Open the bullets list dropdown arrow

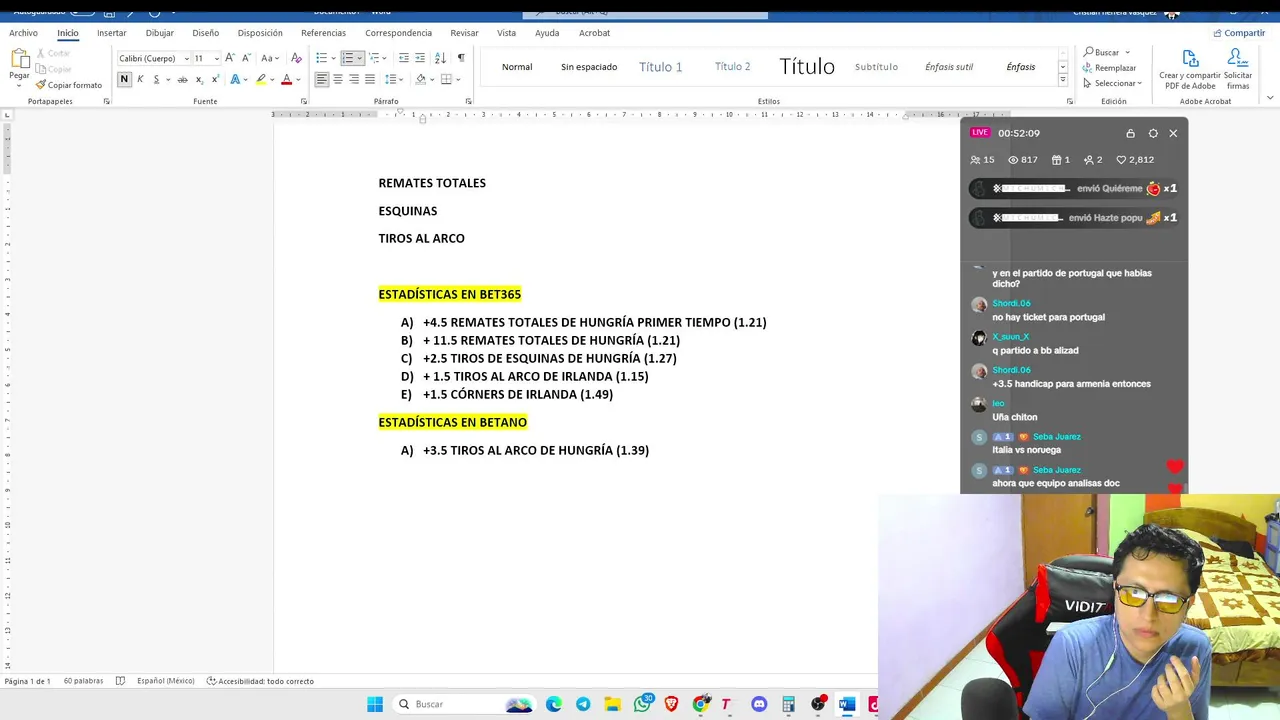(x=332, y=58)
